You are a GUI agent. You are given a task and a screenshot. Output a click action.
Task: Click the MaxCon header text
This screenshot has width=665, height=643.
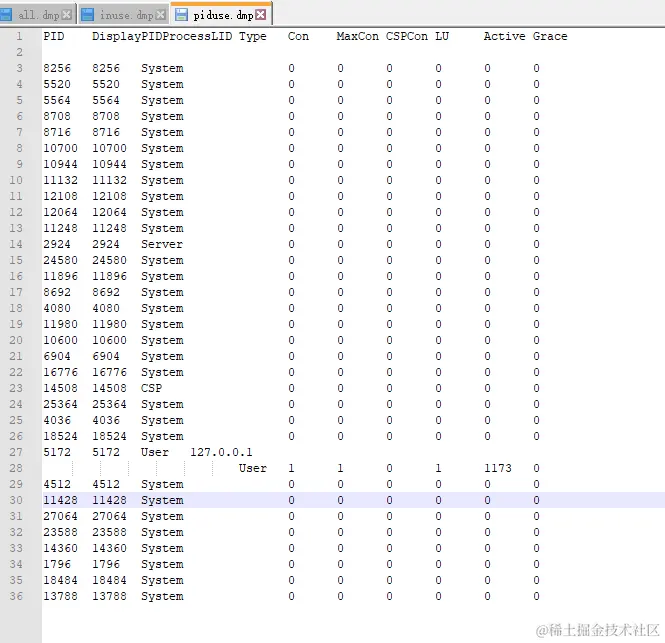[358, 36]
